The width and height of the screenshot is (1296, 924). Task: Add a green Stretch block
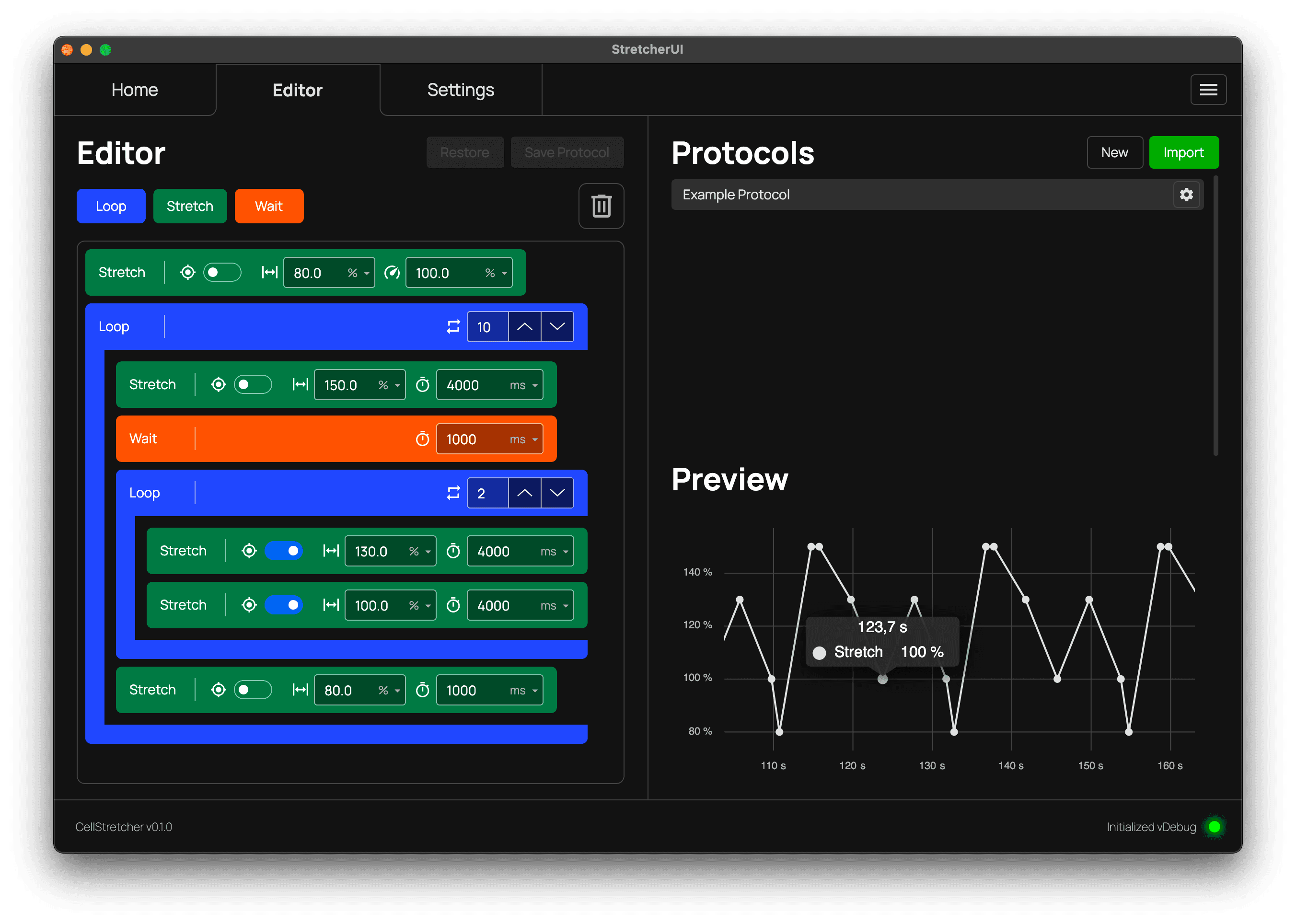pos(190,206)
